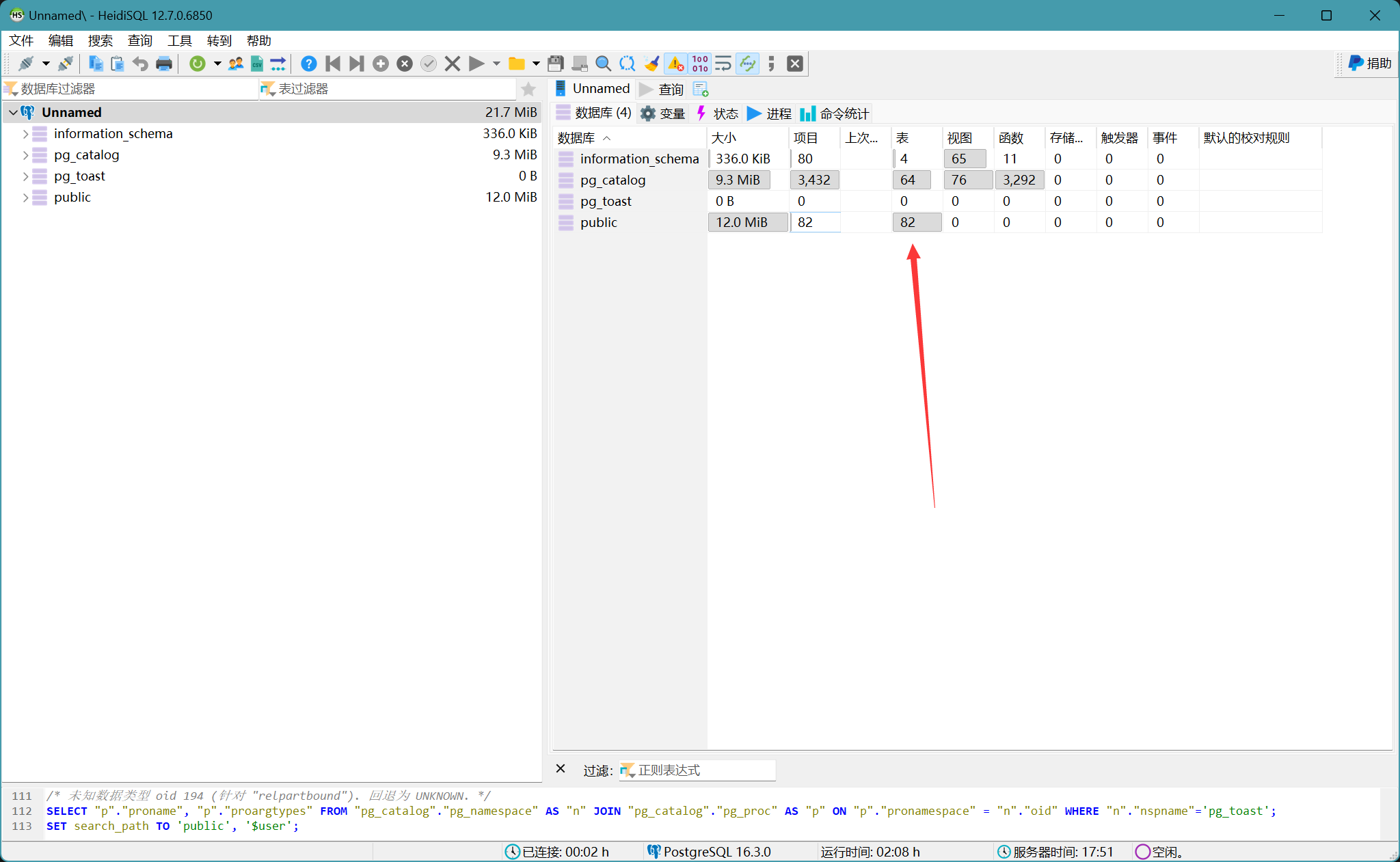This screenshot has height=862, width=1400.
Task: Click the 12.0 MiB size bar in grid
Action: pyautogui.click(x=748, y=222)
